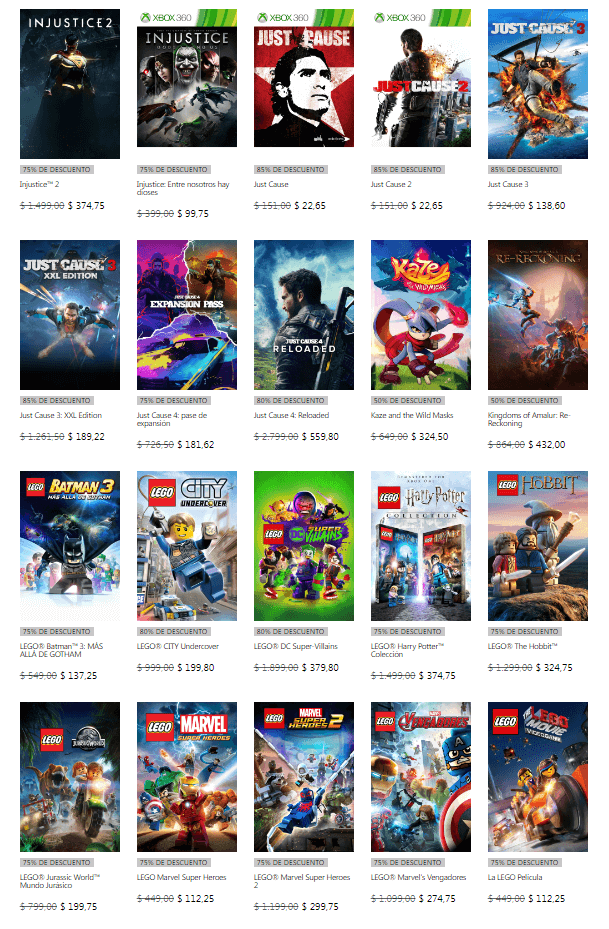This screenshot has width=609, height=929.
Task: Click the LEGO City Undercover cover art
Action: click(187, 546)
